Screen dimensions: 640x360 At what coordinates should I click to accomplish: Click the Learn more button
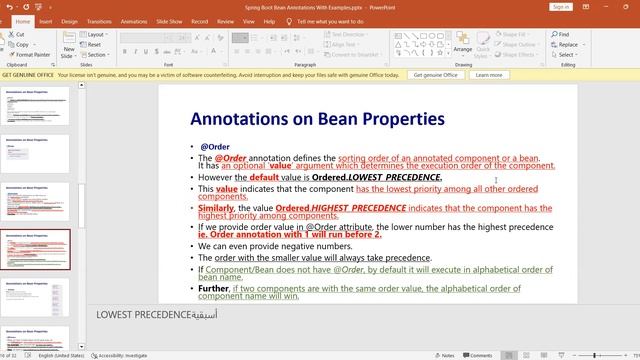click(489, 75)
